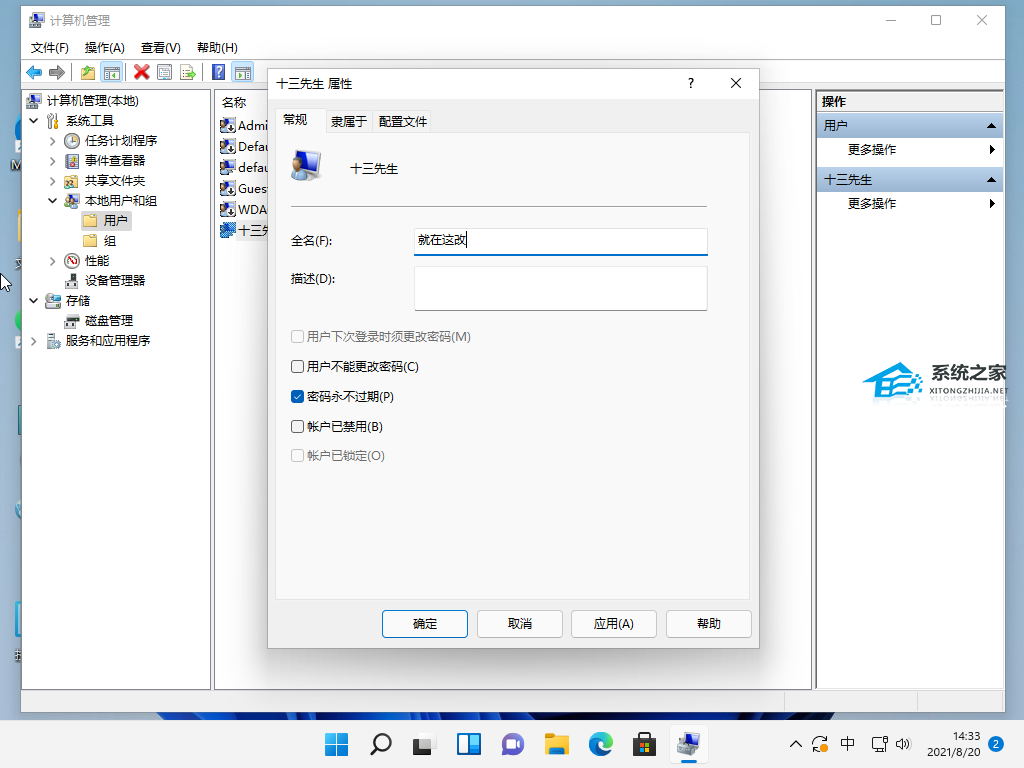Click the back navigation arrow in toolbar
Viewport: 1024px width, 768px height.
pyautogui.click(x=33, y=72)
